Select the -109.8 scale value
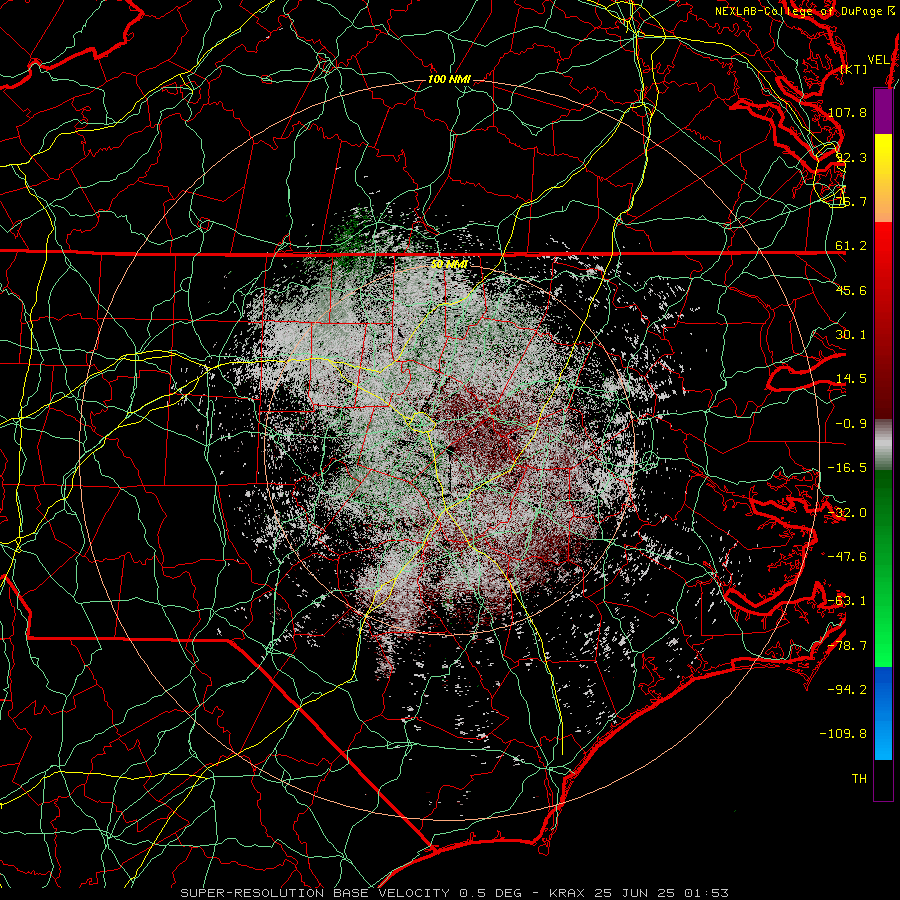 pos(843,734)
